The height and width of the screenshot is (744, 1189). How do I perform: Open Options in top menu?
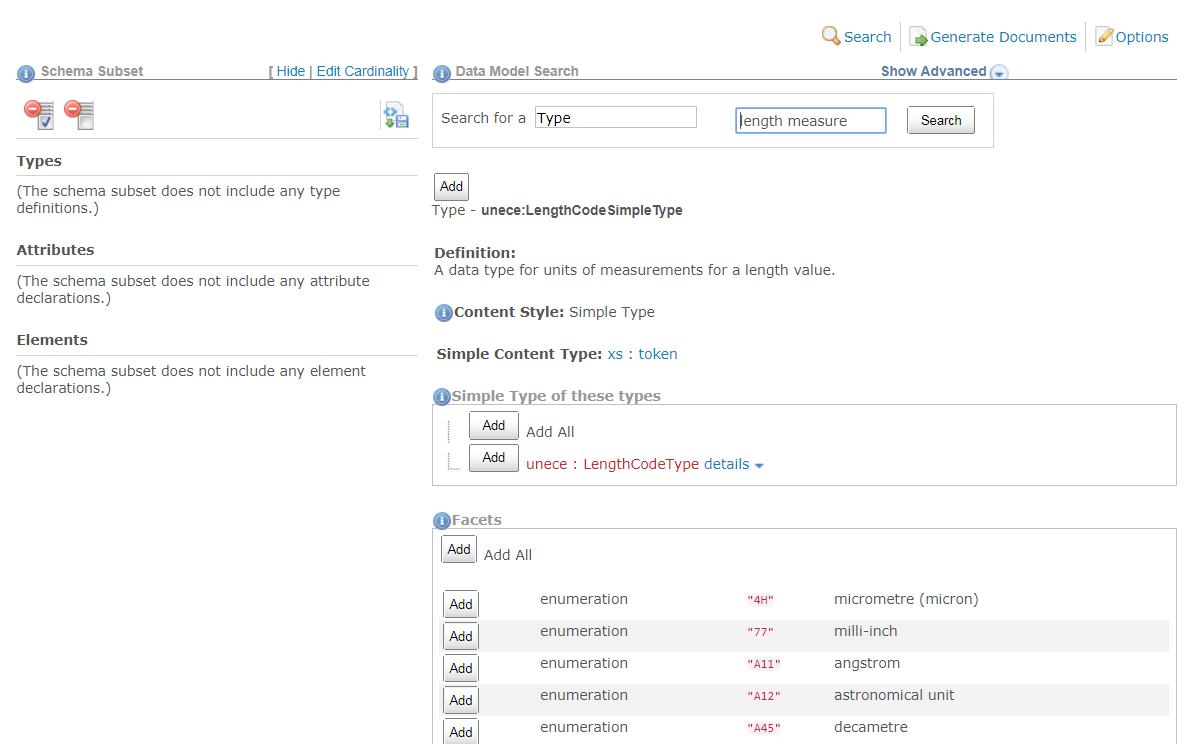click(1132, 37)
